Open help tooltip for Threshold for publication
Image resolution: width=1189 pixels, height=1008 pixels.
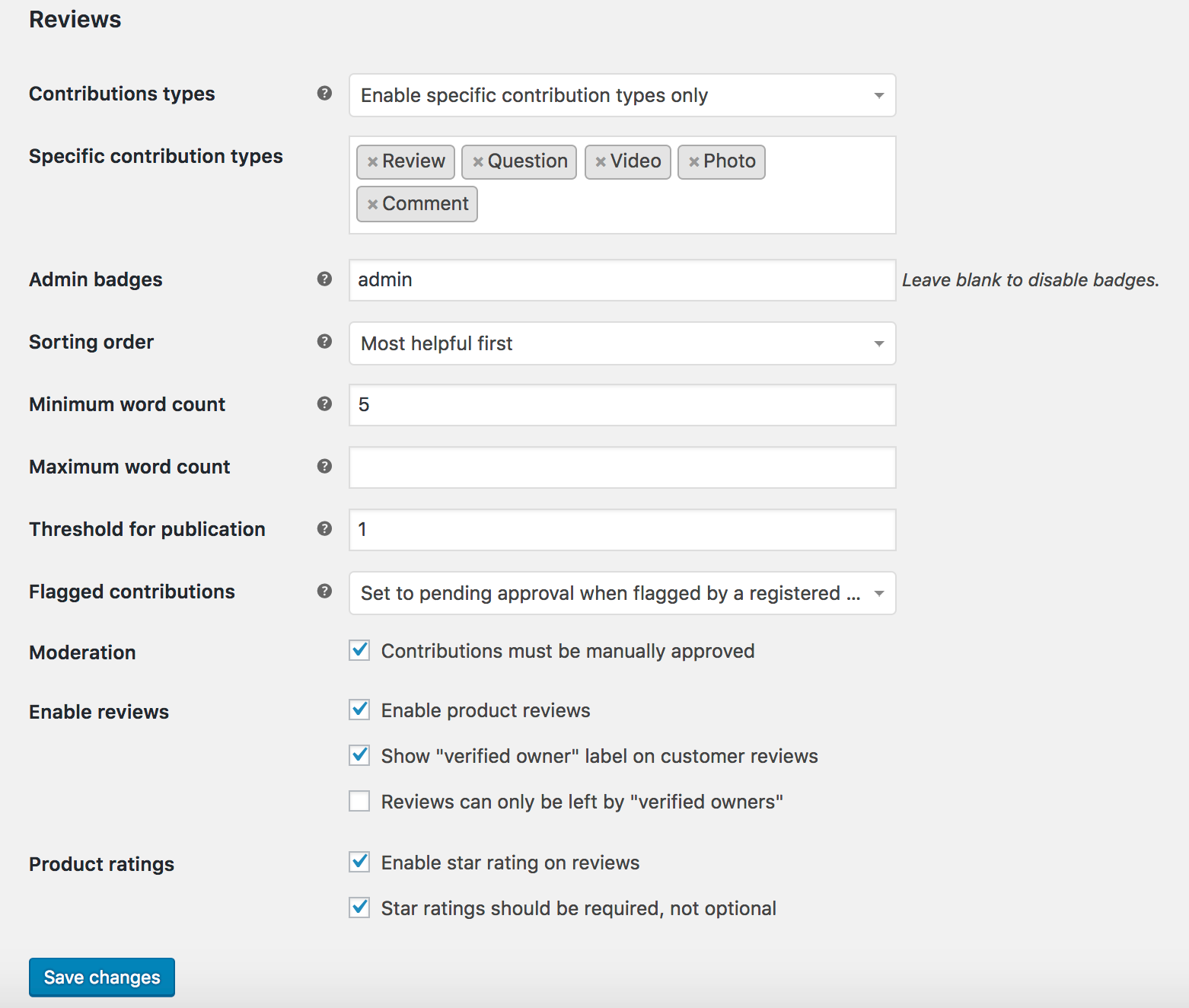[x=324, y=528]
